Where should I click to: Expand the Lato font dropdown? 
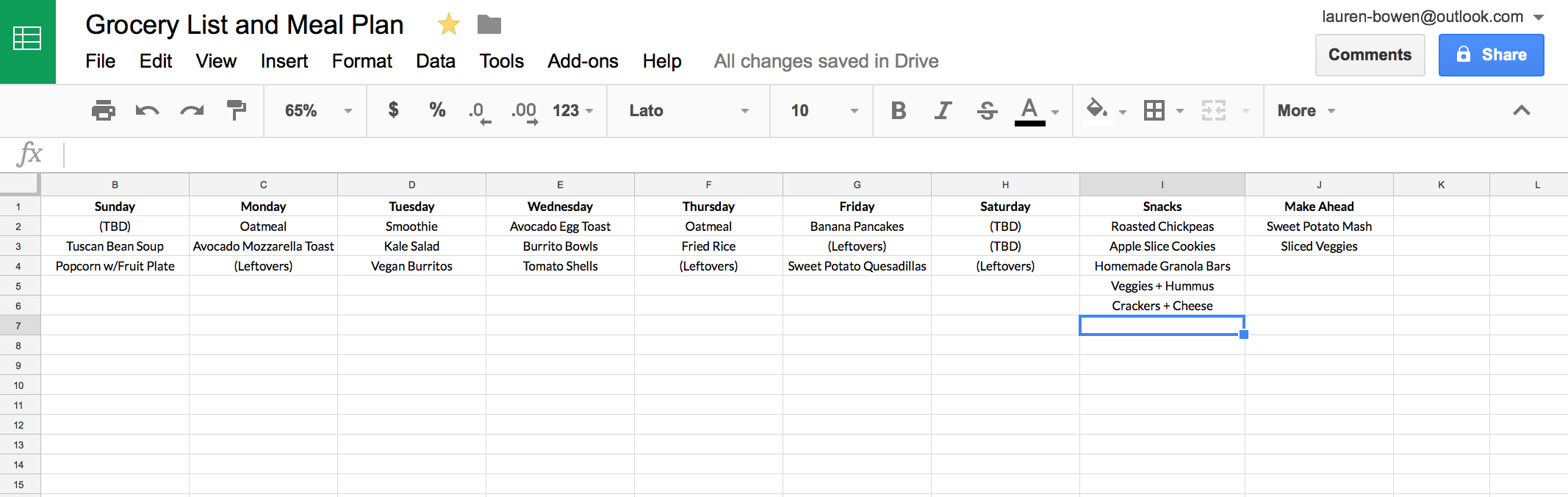tap(688, 110)
